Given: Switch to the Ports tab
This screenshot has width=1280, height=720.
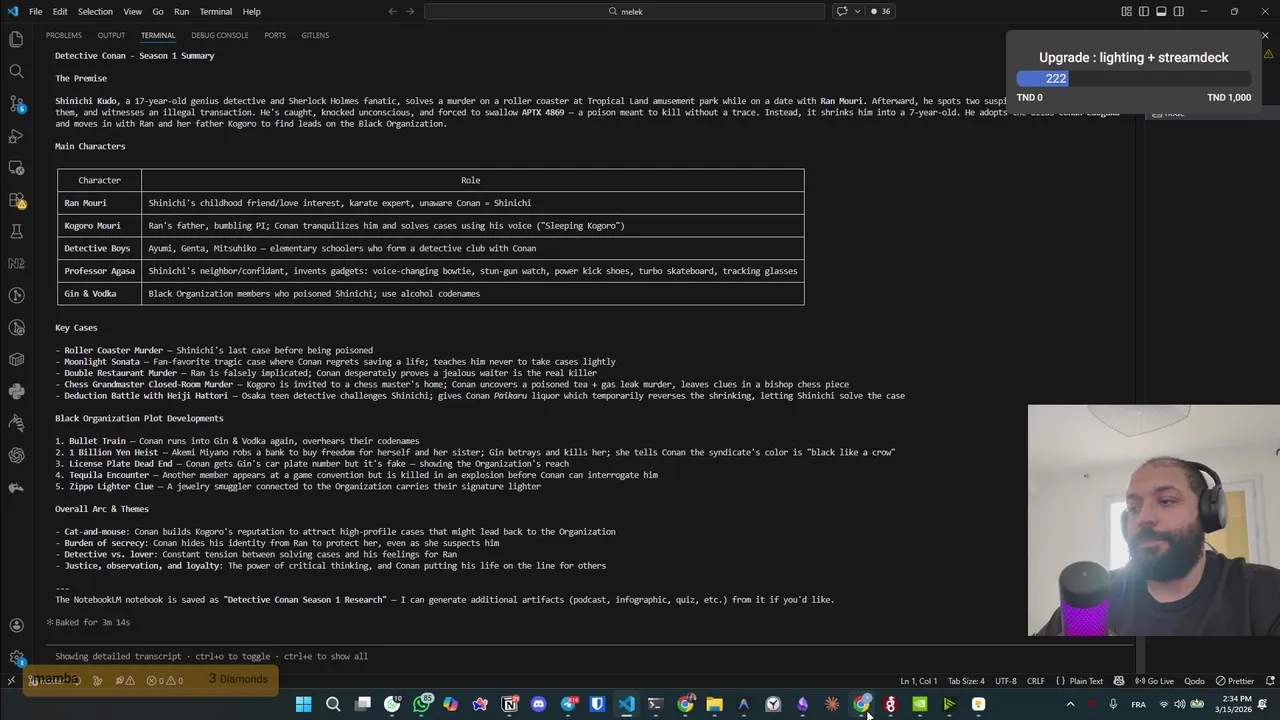Looking at the screenshot, I should coord(275,35).
